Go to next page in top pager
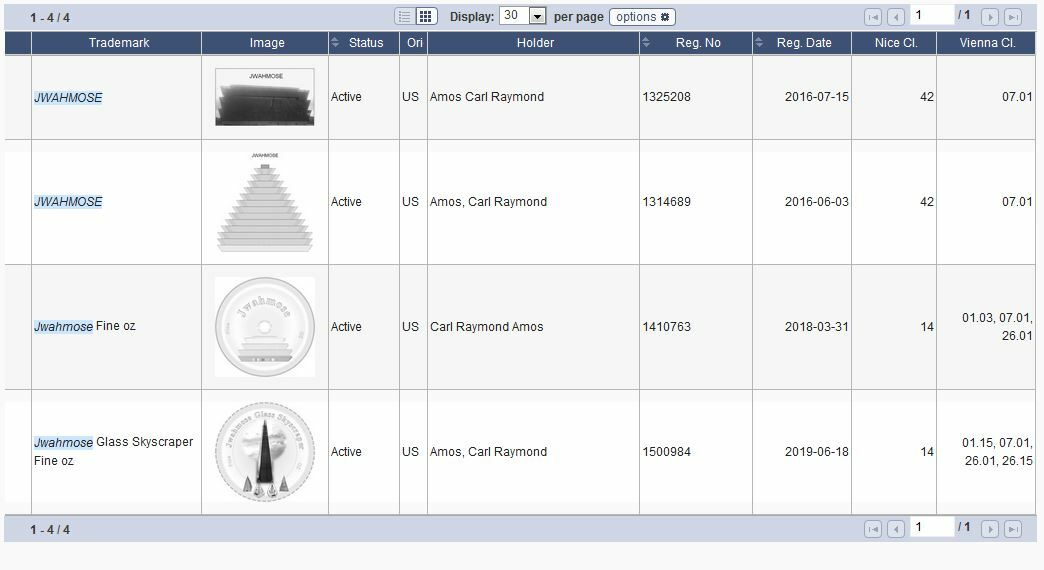The width and height of the screenshot is (1044, 570). coord(990,17)
